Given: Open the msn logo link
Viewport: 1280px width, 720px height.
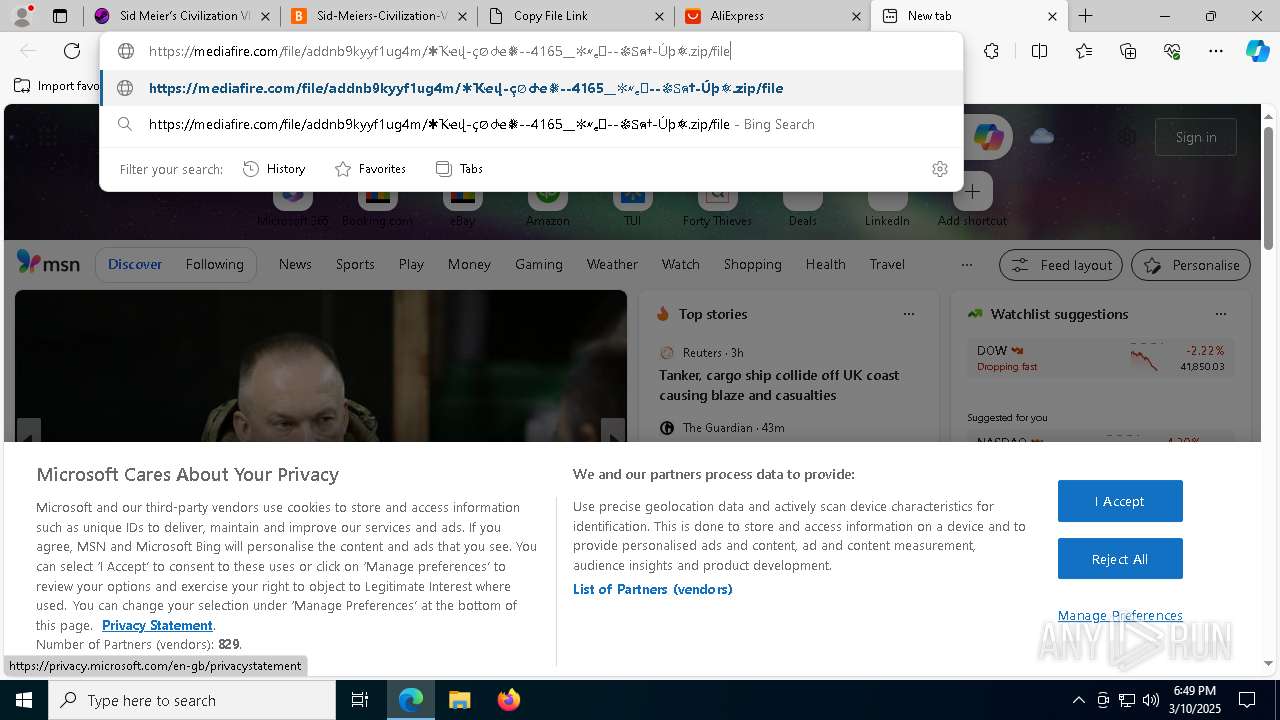Looking at the screenshot, I should tap(48, 264).
